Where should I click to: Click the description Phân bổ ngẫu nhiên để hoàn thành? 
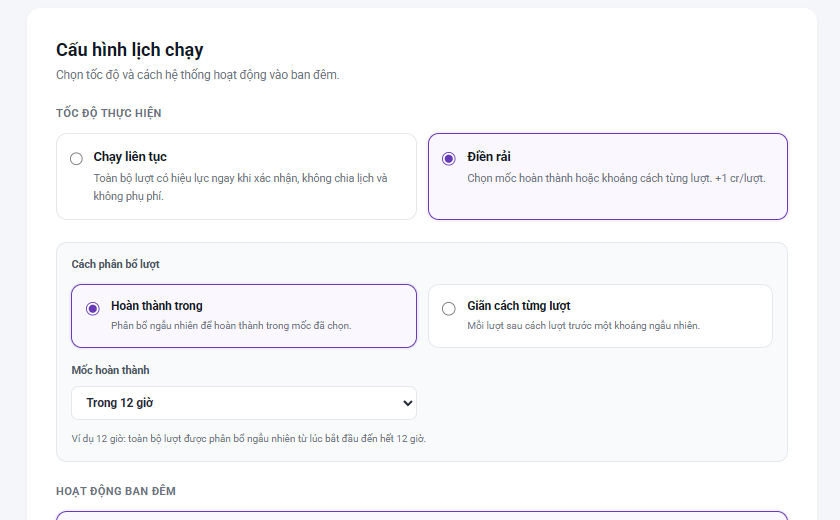(x=231, y=326)
